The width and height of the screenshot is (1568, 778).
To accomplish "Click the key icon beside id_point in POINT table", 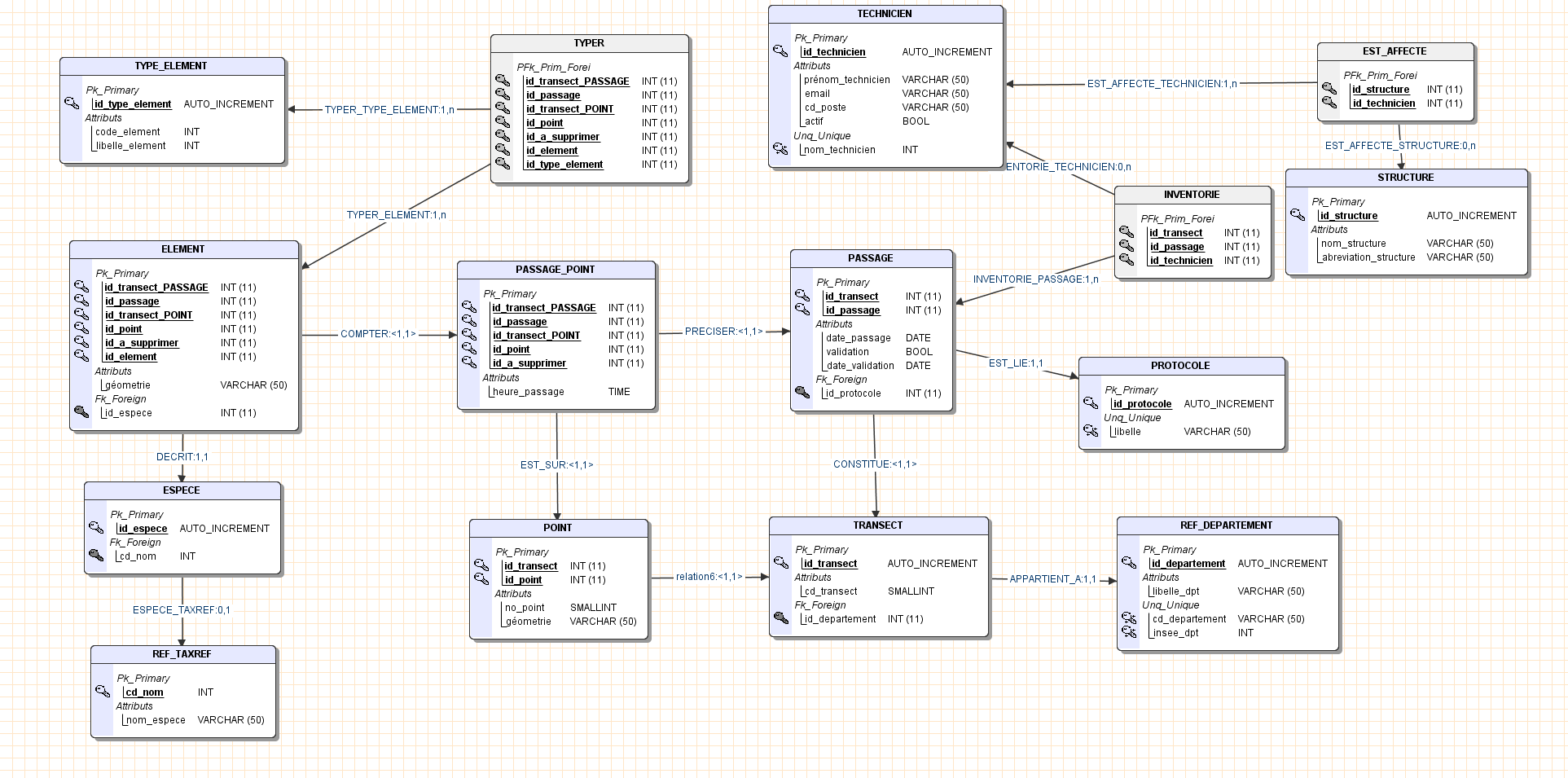I will [x=481, y=579].
